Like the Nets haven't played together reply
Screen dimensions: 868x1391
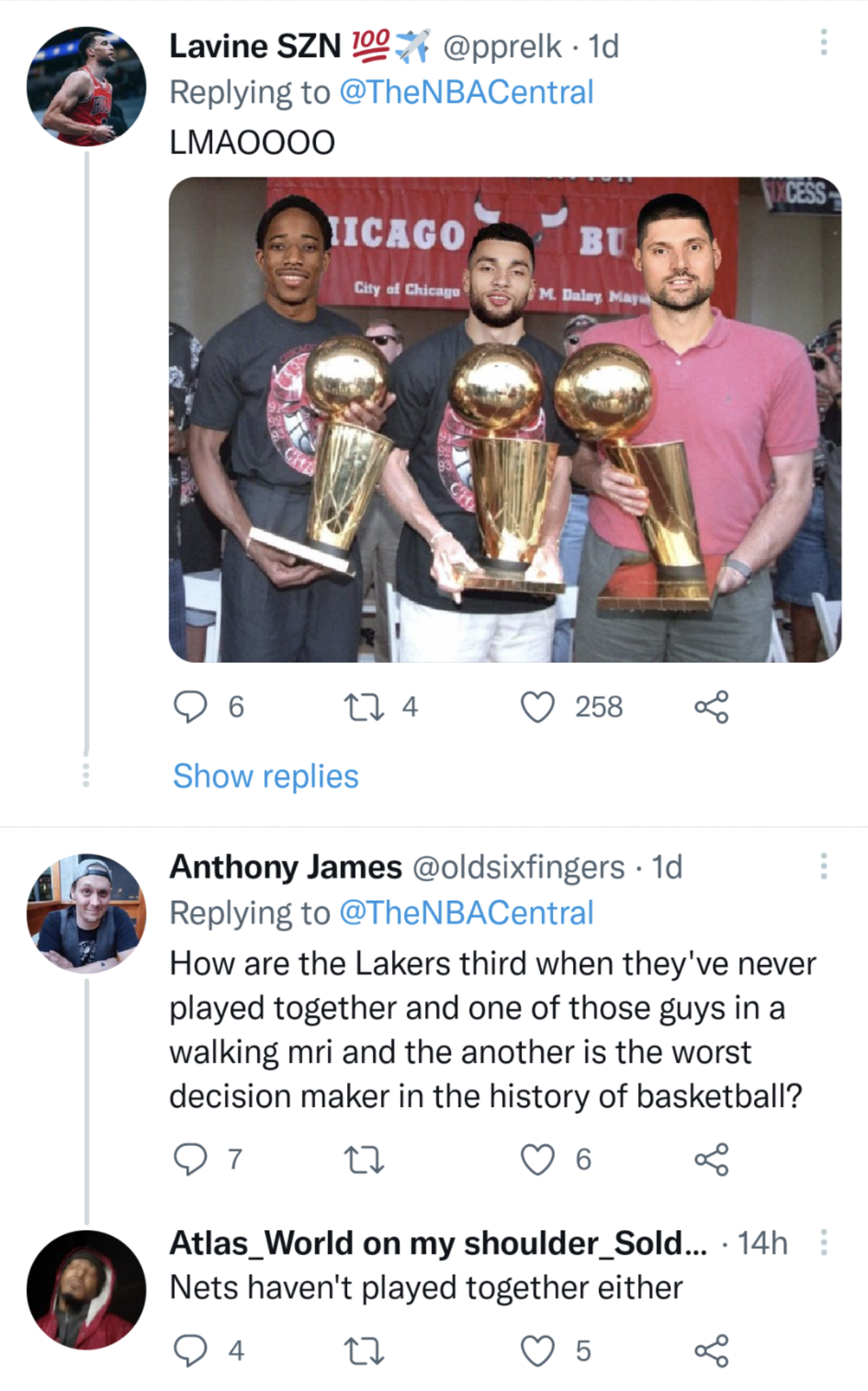538,1350
